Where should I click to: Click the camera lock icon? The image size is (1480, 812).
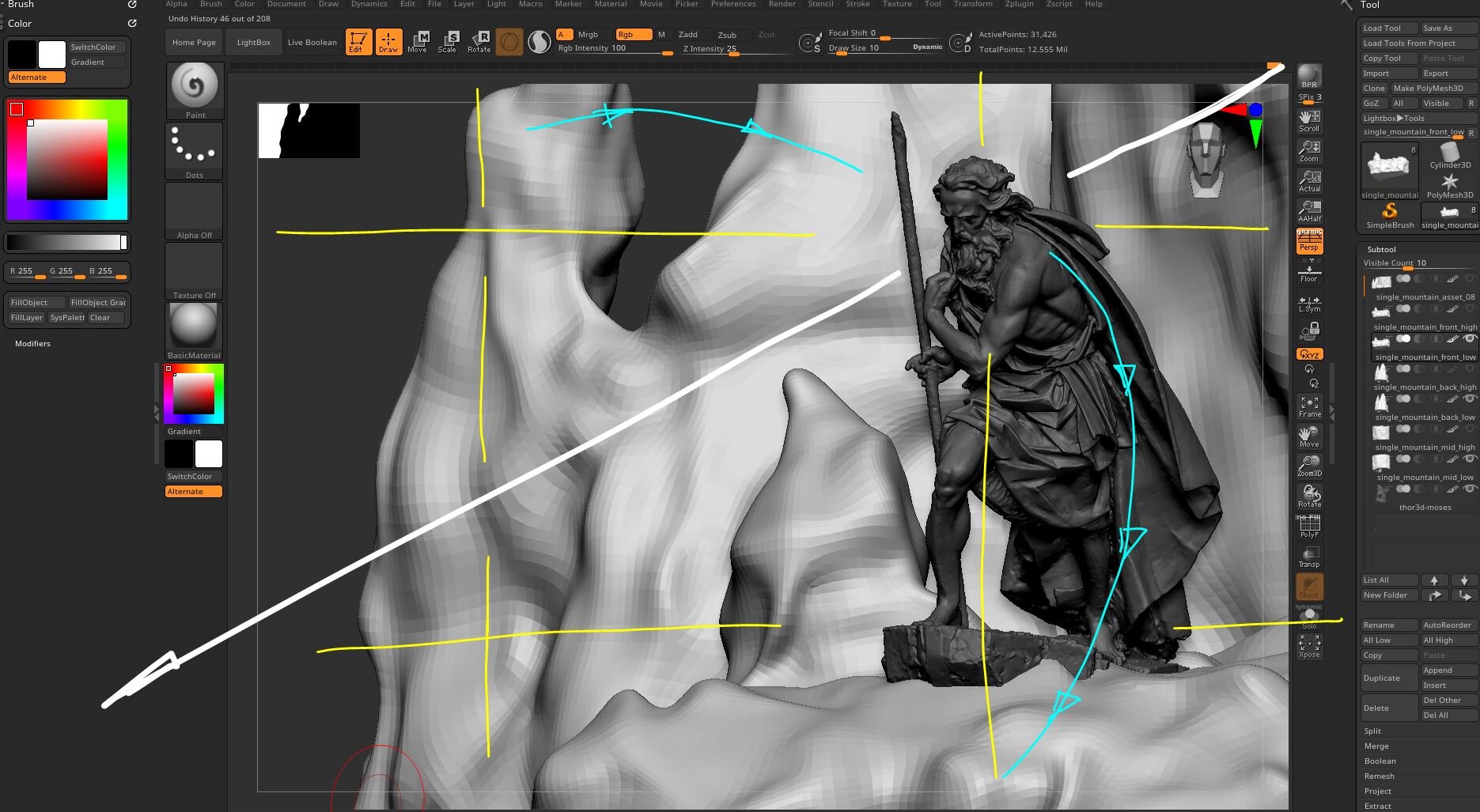pyautogui.click(x=1309, y=330)
